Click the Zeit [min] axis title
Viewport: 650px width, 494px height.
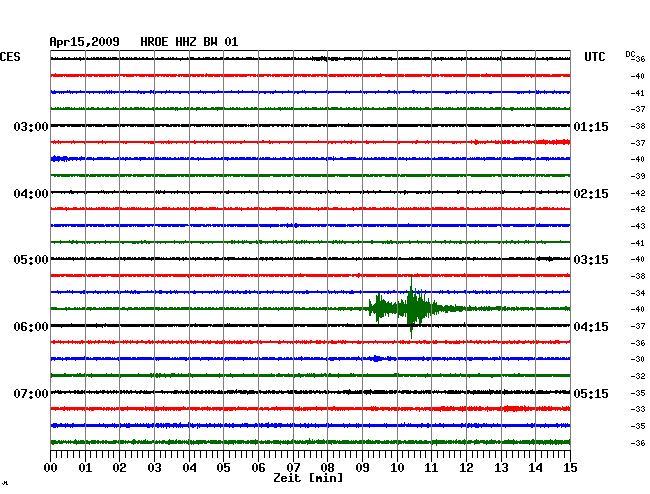[x=308, y=478]
